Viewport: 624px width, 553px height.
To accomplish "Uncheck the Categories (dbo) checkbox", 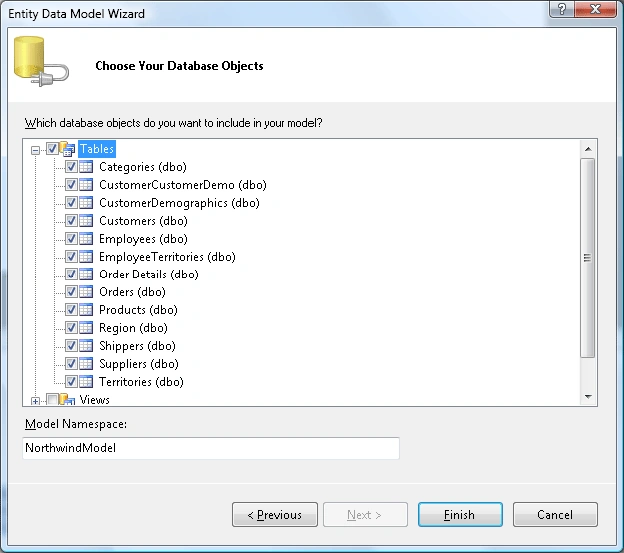I will point(71,167).
